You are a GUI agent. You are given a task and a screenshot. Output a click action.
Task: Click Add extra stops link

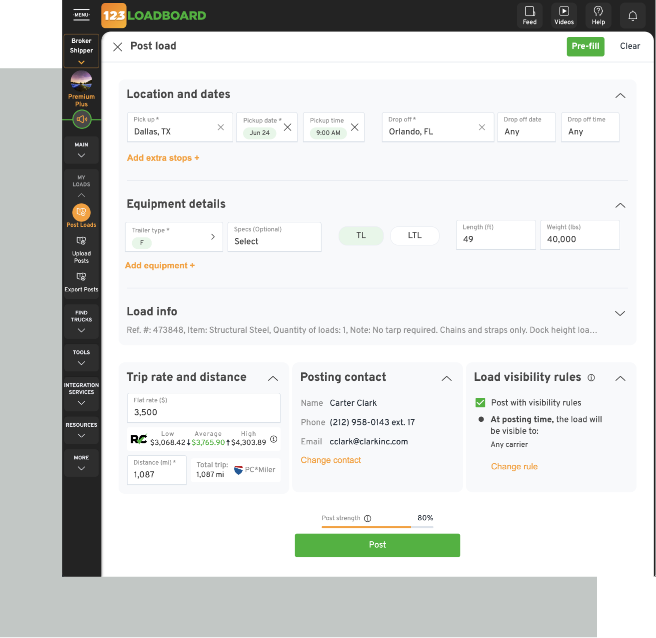tap(163, 158)
